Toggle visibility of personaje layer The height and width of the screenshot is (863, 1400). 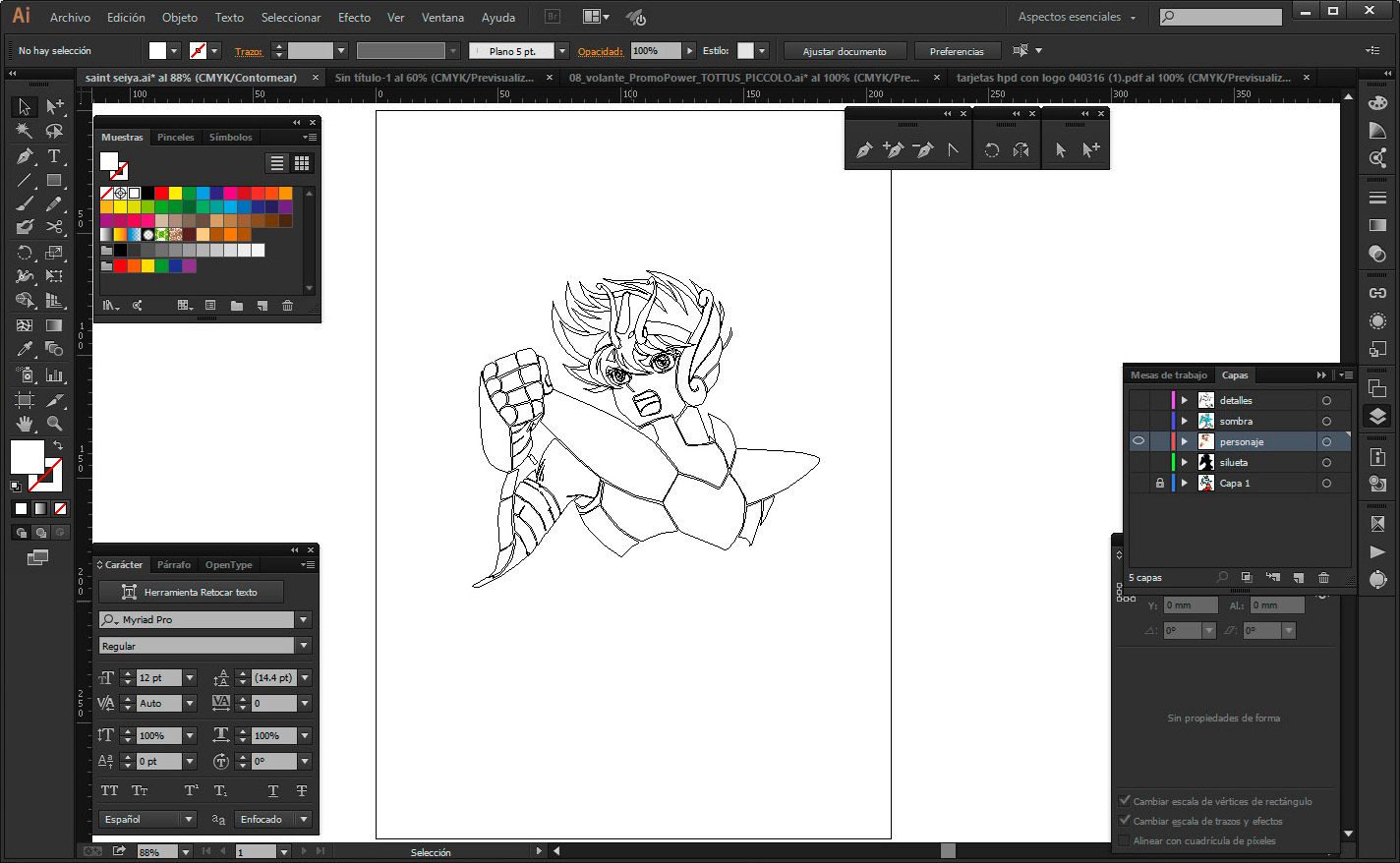[x=1138, y=441]
